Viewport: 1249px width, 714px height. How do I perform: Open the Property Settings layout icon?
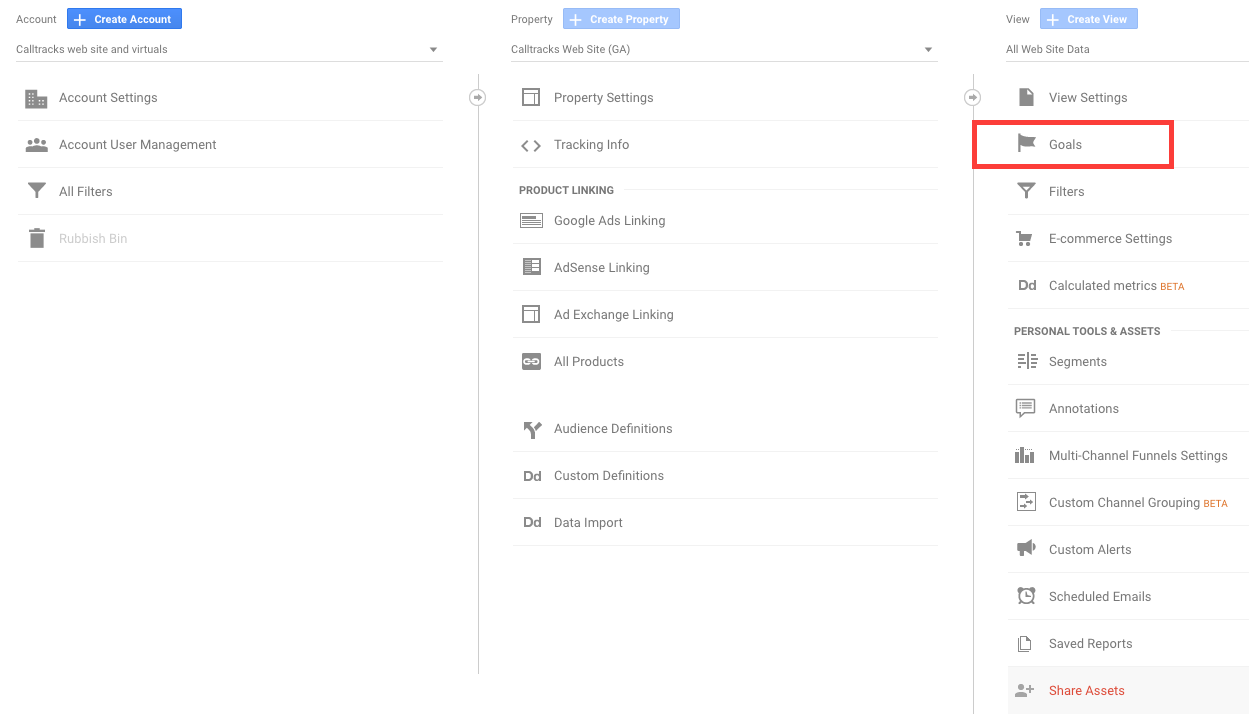(531, 97)
